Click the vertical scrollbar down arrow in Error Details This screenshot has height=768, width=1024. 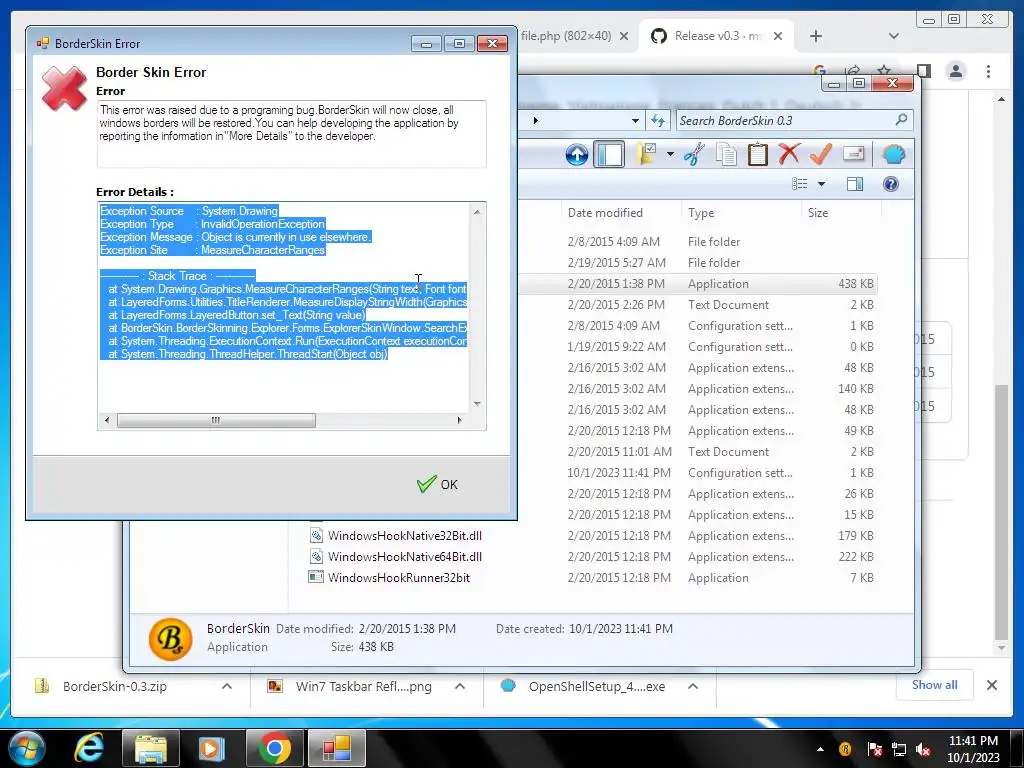click(477, 404)
